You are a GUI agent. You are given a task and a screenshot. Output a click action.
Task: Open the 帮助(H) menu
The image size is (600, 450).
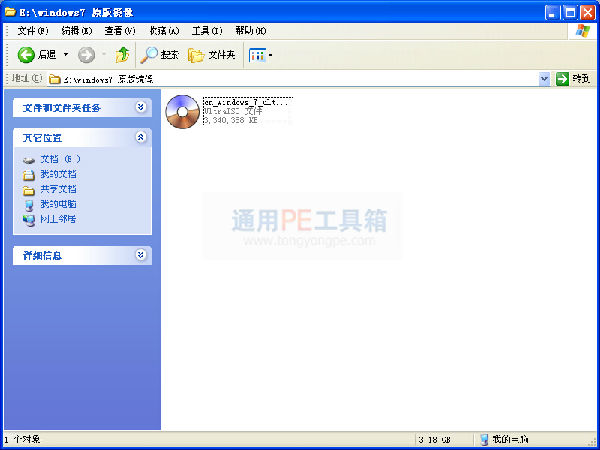(251, 31)
